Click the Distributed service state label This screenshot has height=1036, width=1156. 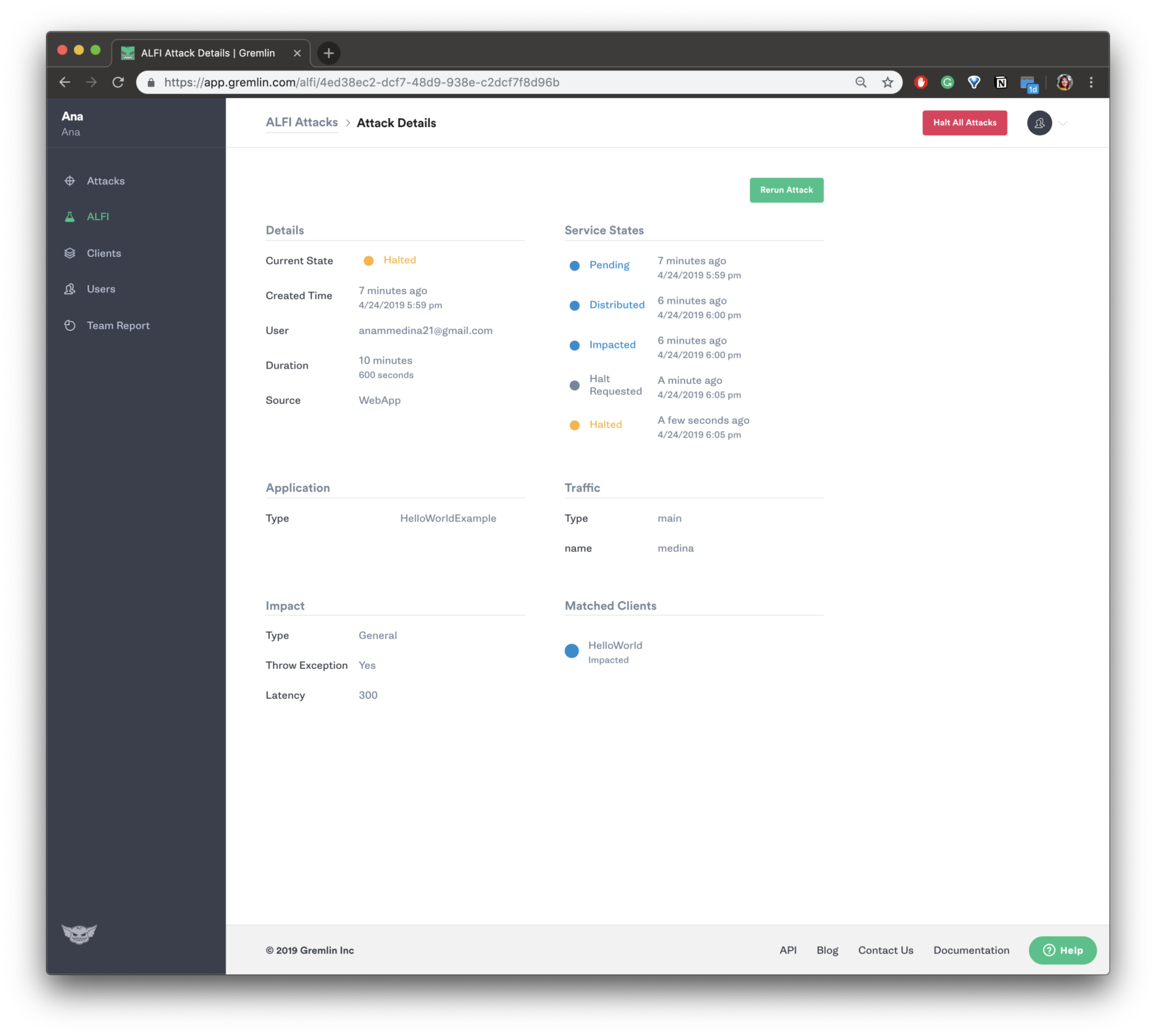pyautogui.click(x=617, y=305)
